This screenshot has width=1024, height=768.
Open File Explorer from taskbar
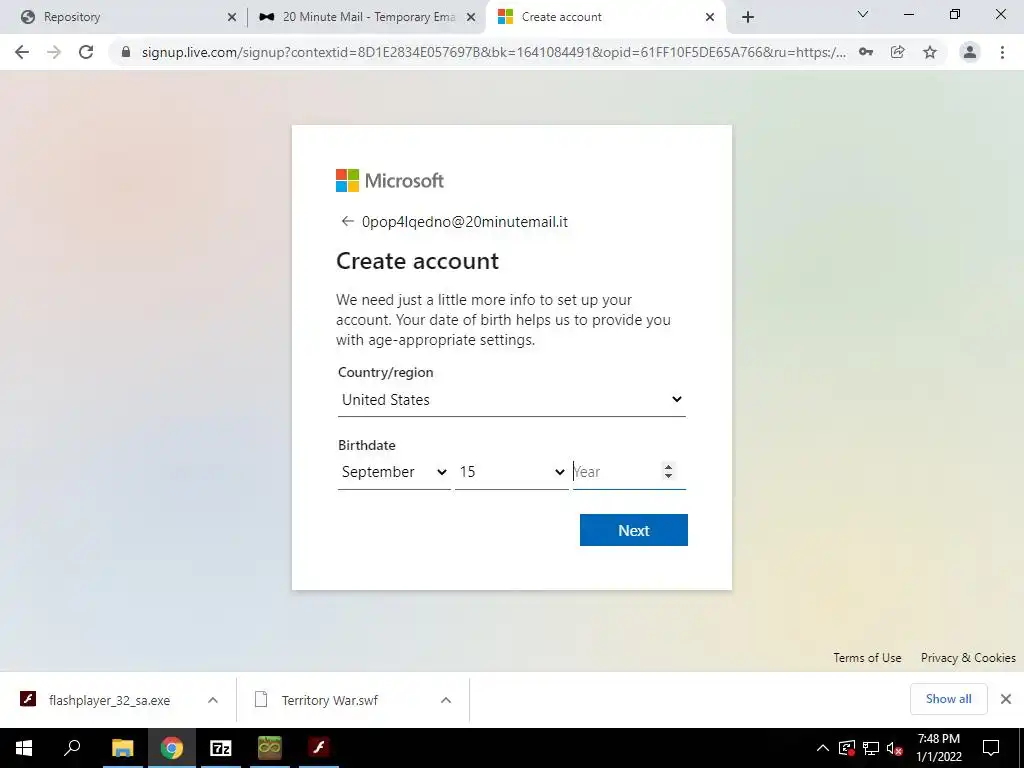[122, 748]
